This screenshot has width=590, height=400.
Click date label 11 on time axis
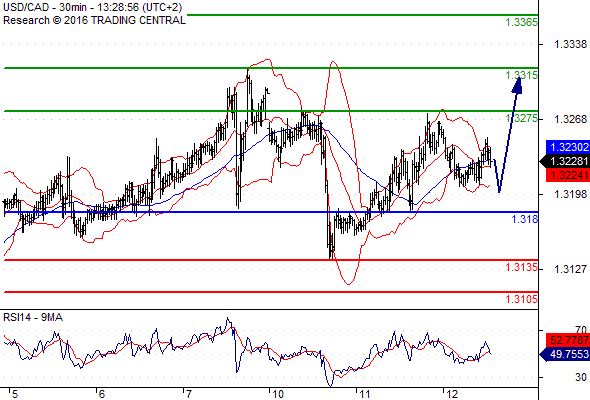coord(364,394)
